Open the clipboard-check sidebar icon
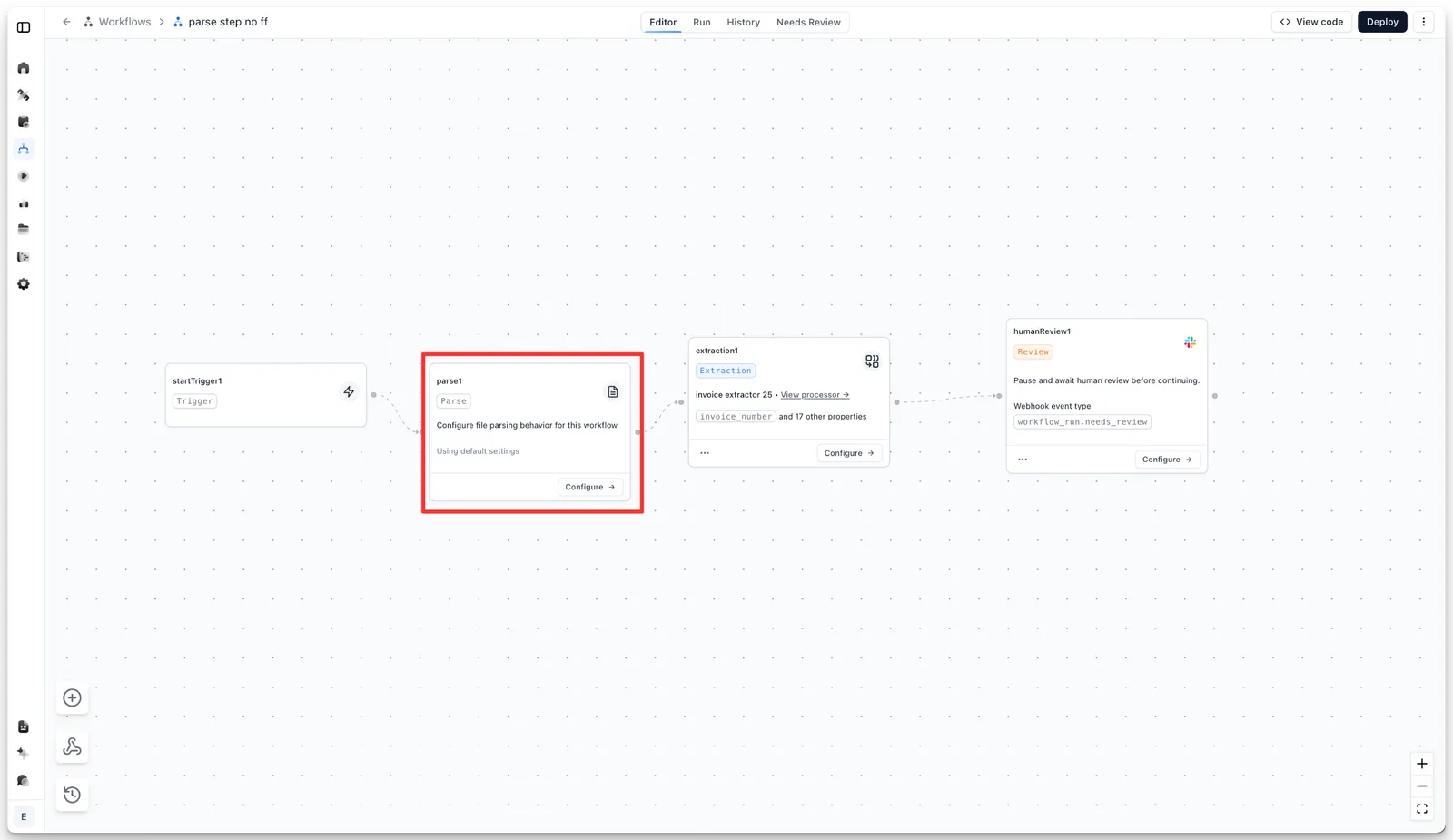This screenshot has height=840, width=1453. pyautogui.click(x=24, y=122)
